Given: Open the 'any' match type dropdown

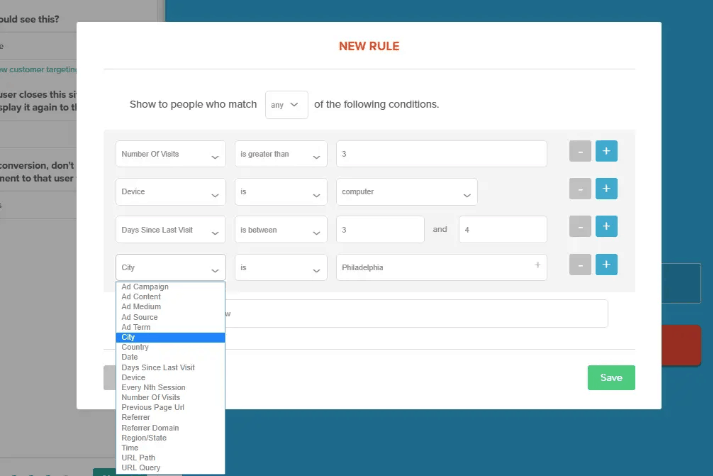Looking at the screenshot, I should pos(286,105).
